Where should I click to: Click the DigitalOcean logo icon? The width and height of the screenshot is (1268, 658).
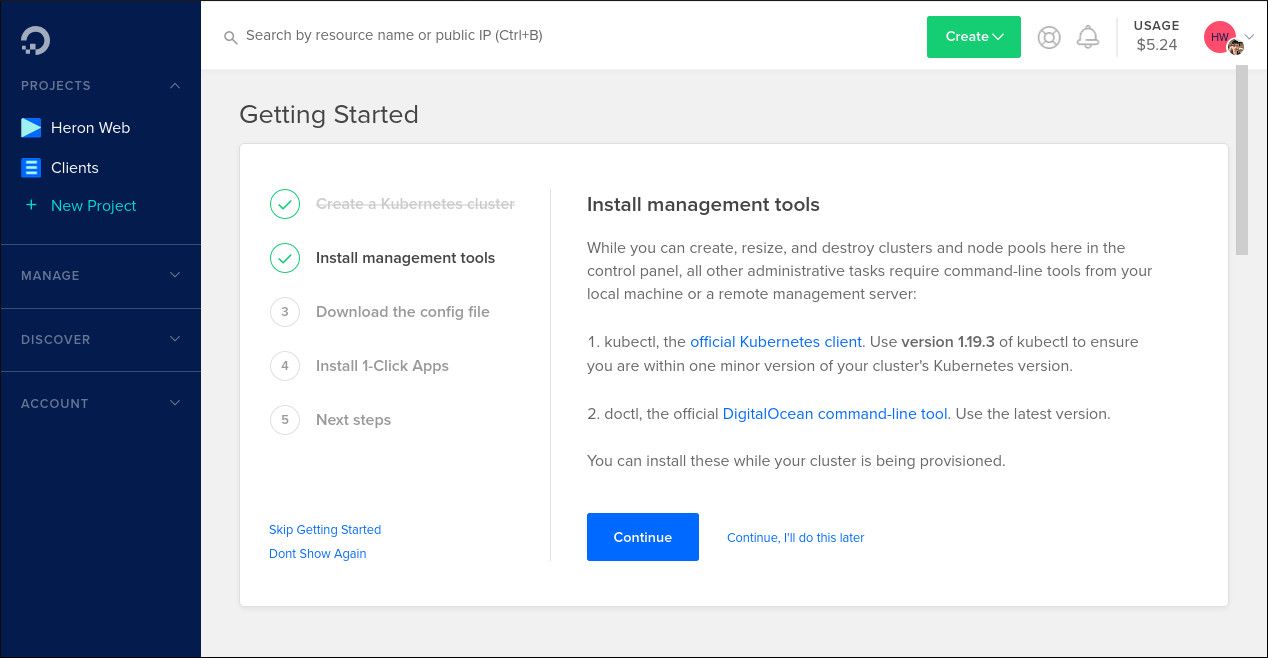[x=34, y=40]
